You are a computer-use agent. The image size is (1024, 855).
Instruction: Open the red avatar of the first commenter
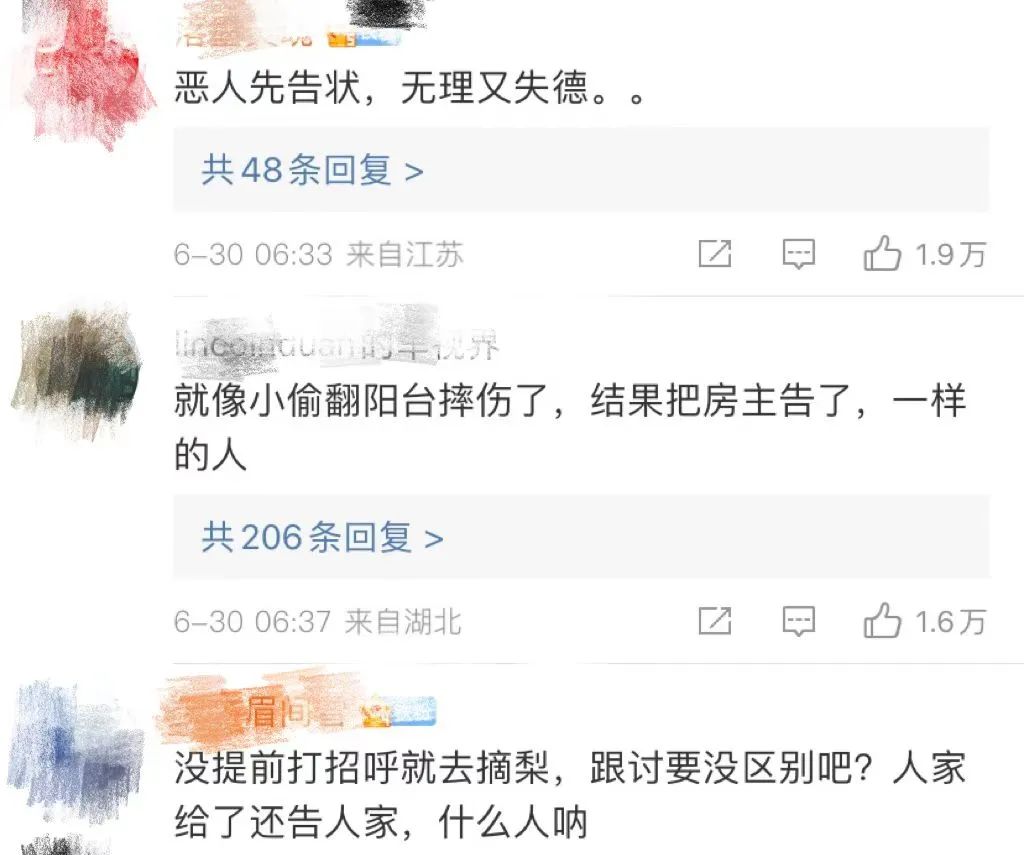pos(82,75)
